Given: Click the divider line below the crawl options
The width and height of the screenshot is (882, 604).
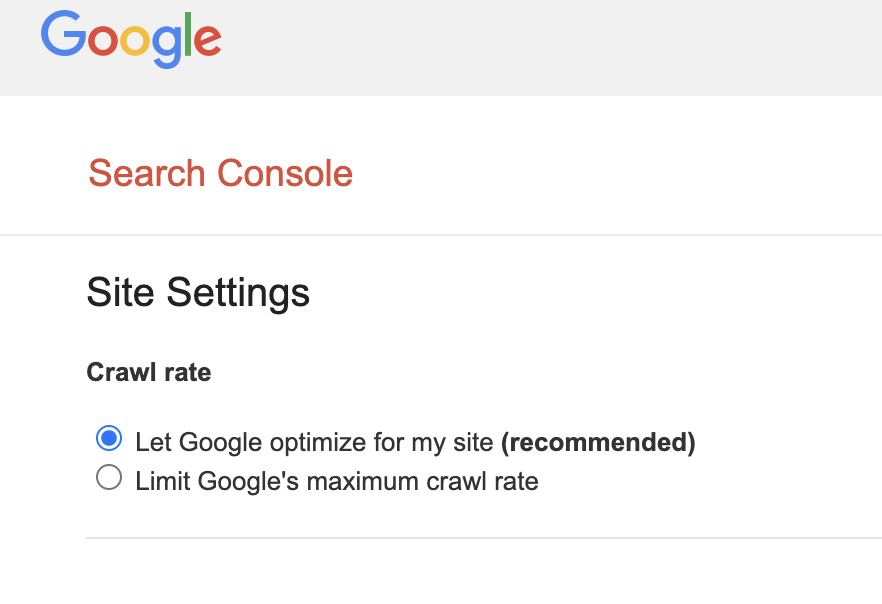Looking at the screenshot, I should pos(484,538).
